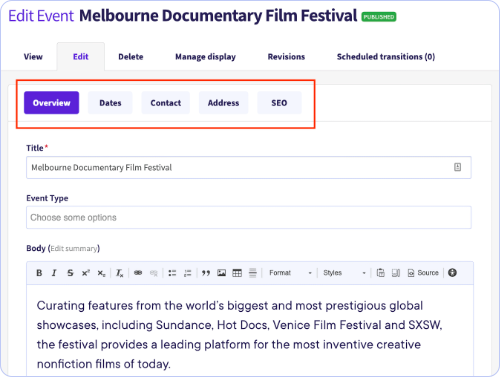Click the PUBLISHED status badge
The image size is (500, 377).
click(x=379, y=17)
